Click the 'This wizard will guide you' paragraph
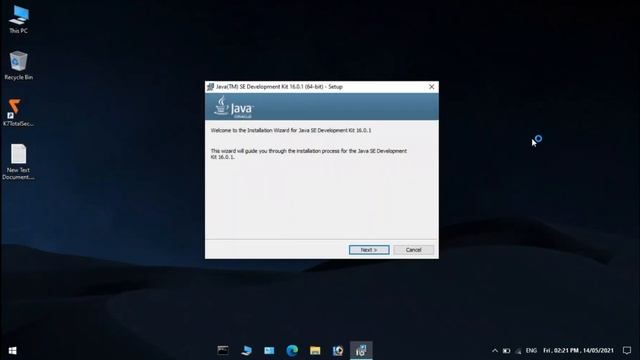The width and height of the screenshot is (640, 360). (x=309, y=154)
